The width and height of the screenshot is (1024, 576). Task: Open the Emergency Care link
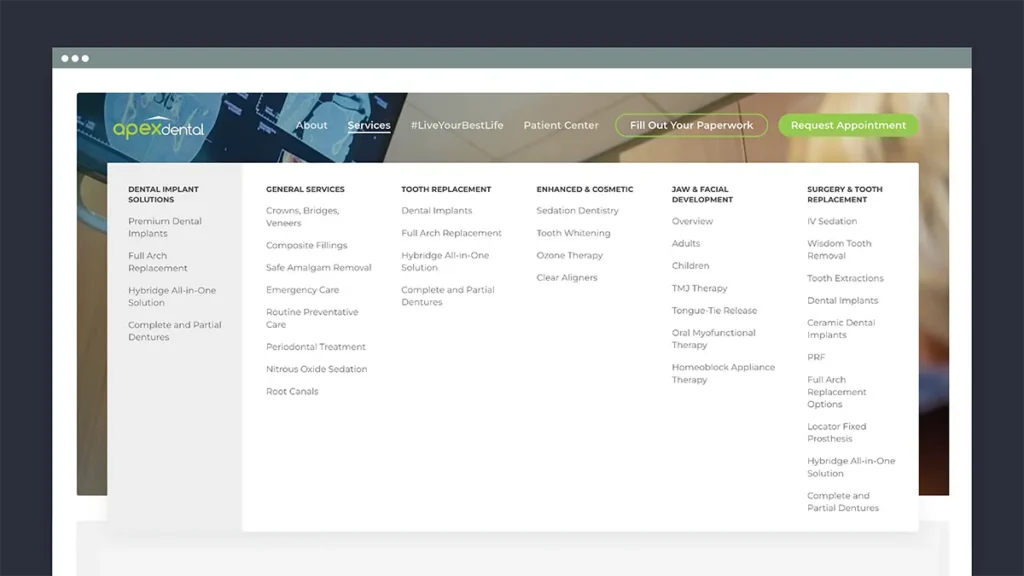pyautogui.click(x=302, y=290)
